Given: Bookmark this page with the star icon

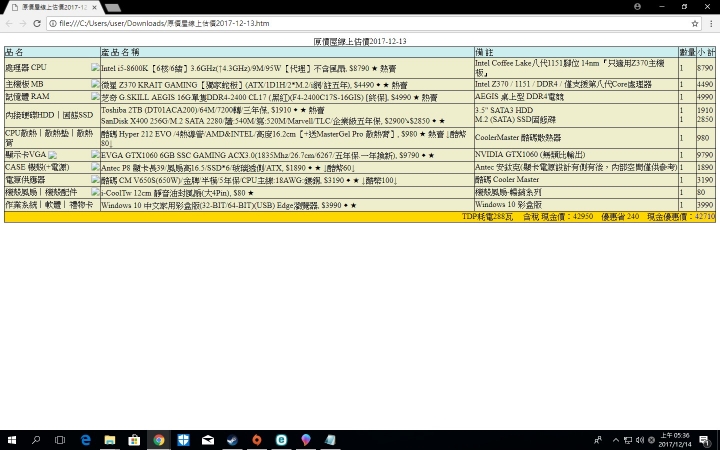Looking at the screenshot, I should 695,23.
